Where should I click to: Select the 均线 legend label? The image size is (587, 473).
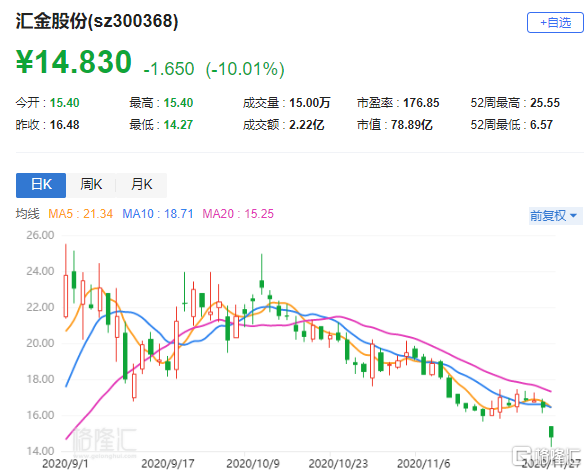[27, 214]
